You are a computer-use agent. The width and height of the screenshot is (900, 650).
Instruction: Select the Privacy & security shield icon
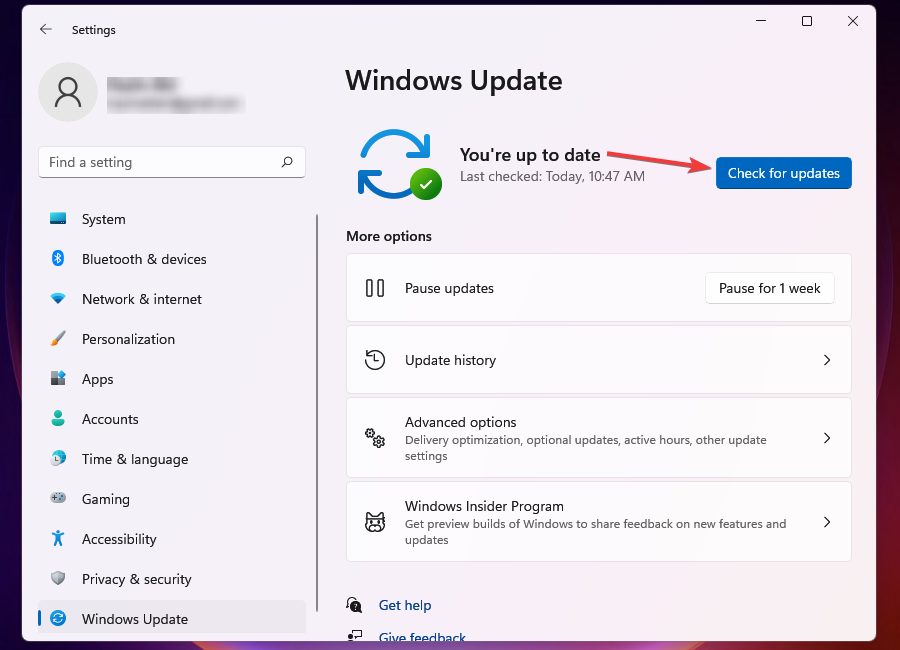point(58,579)
